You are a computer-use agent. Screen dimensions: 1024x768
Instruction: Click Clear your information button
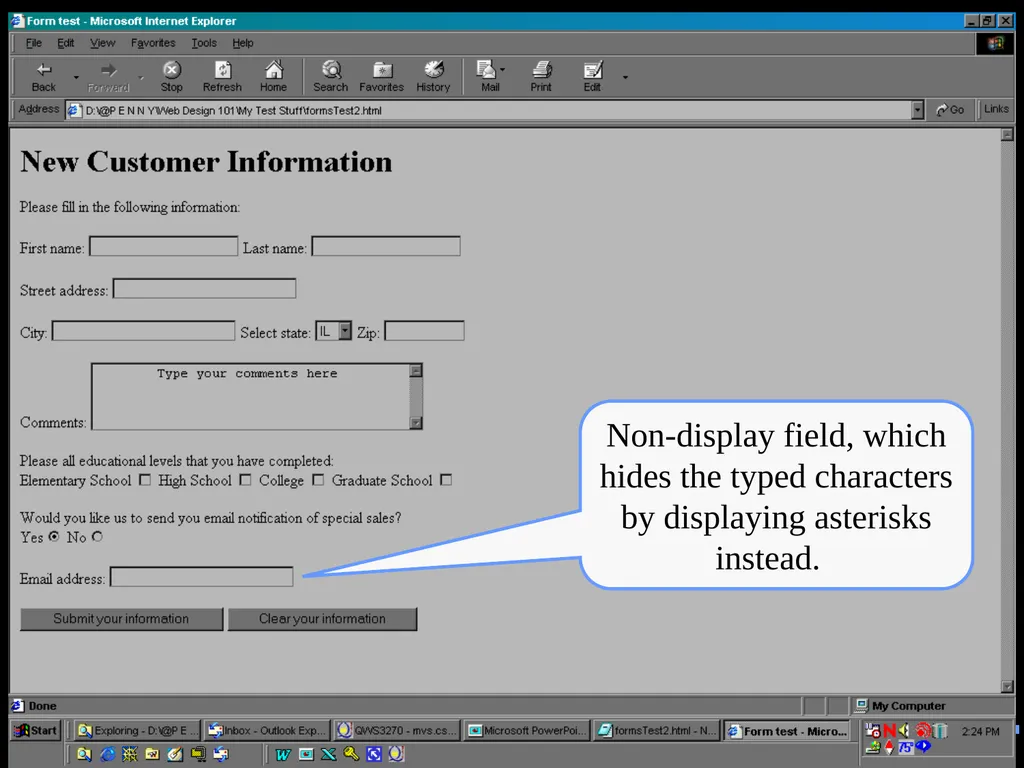tap(322, 619)
